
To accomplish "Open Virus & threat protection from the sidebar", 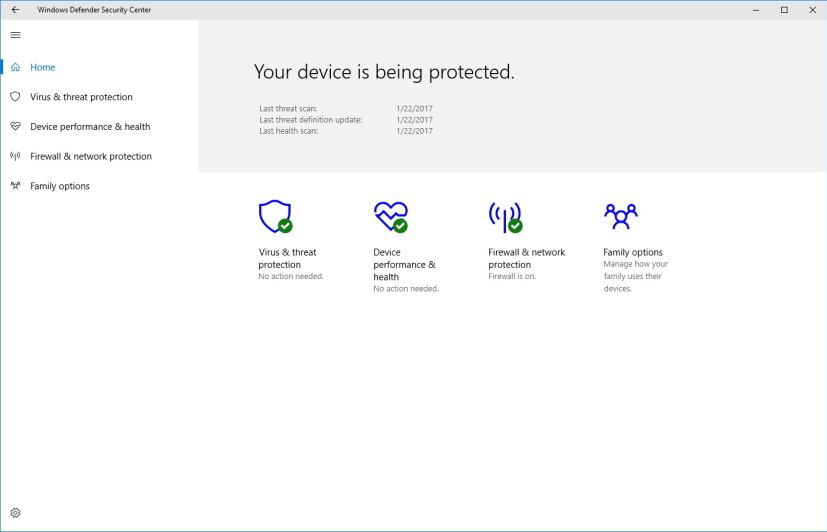I will (81, 97).
